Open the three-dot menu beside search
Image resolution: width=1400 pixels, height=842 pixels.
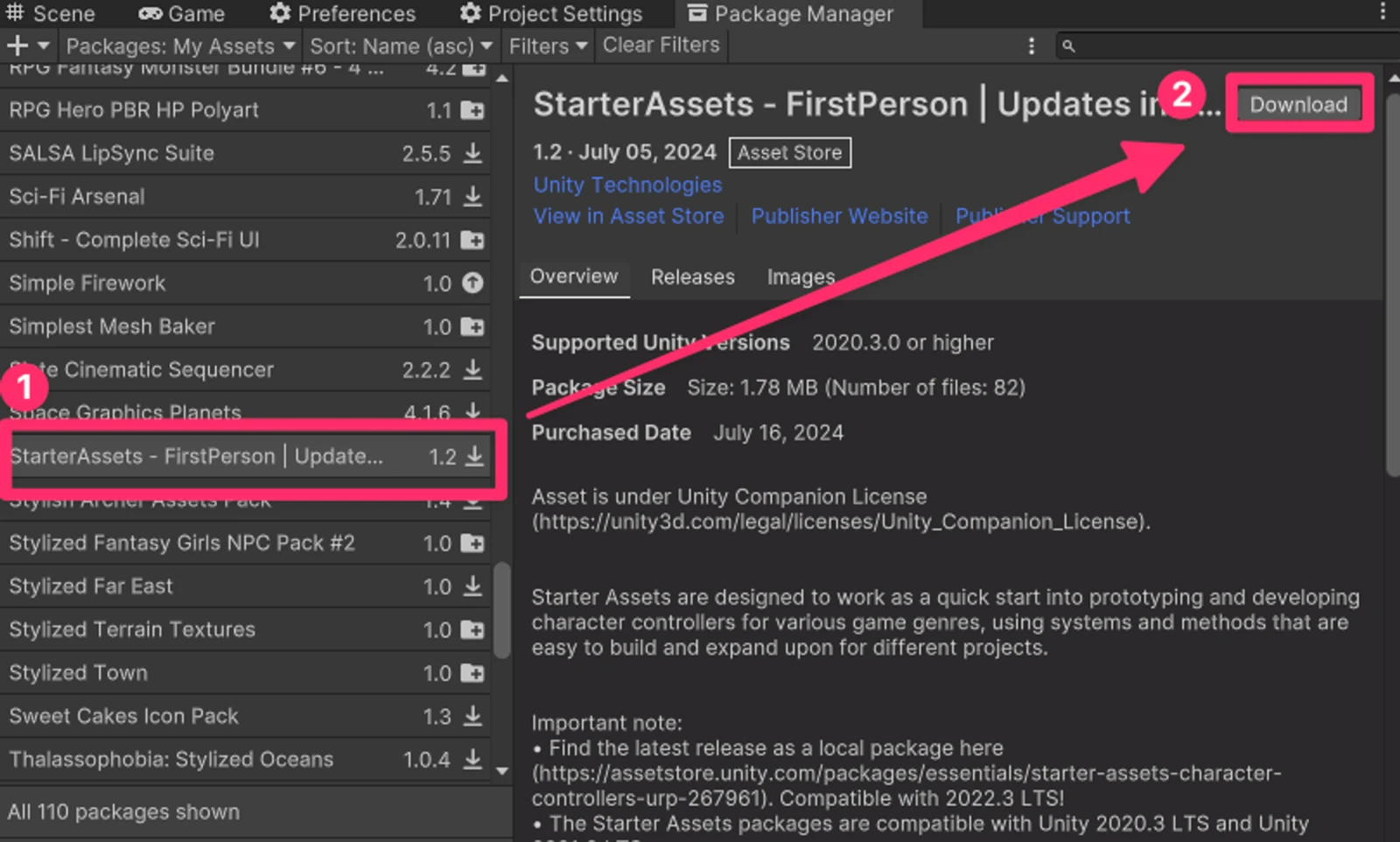pos(1032,46)
